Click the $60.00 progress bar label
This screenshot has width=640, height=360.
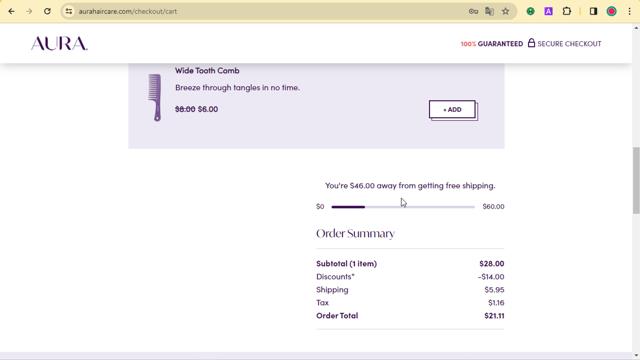(x=493, y=207)
